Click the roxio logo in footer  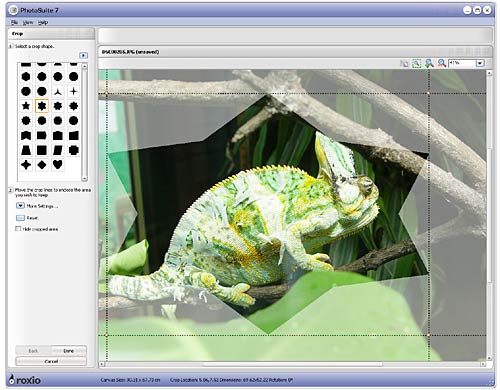[25, 380]
